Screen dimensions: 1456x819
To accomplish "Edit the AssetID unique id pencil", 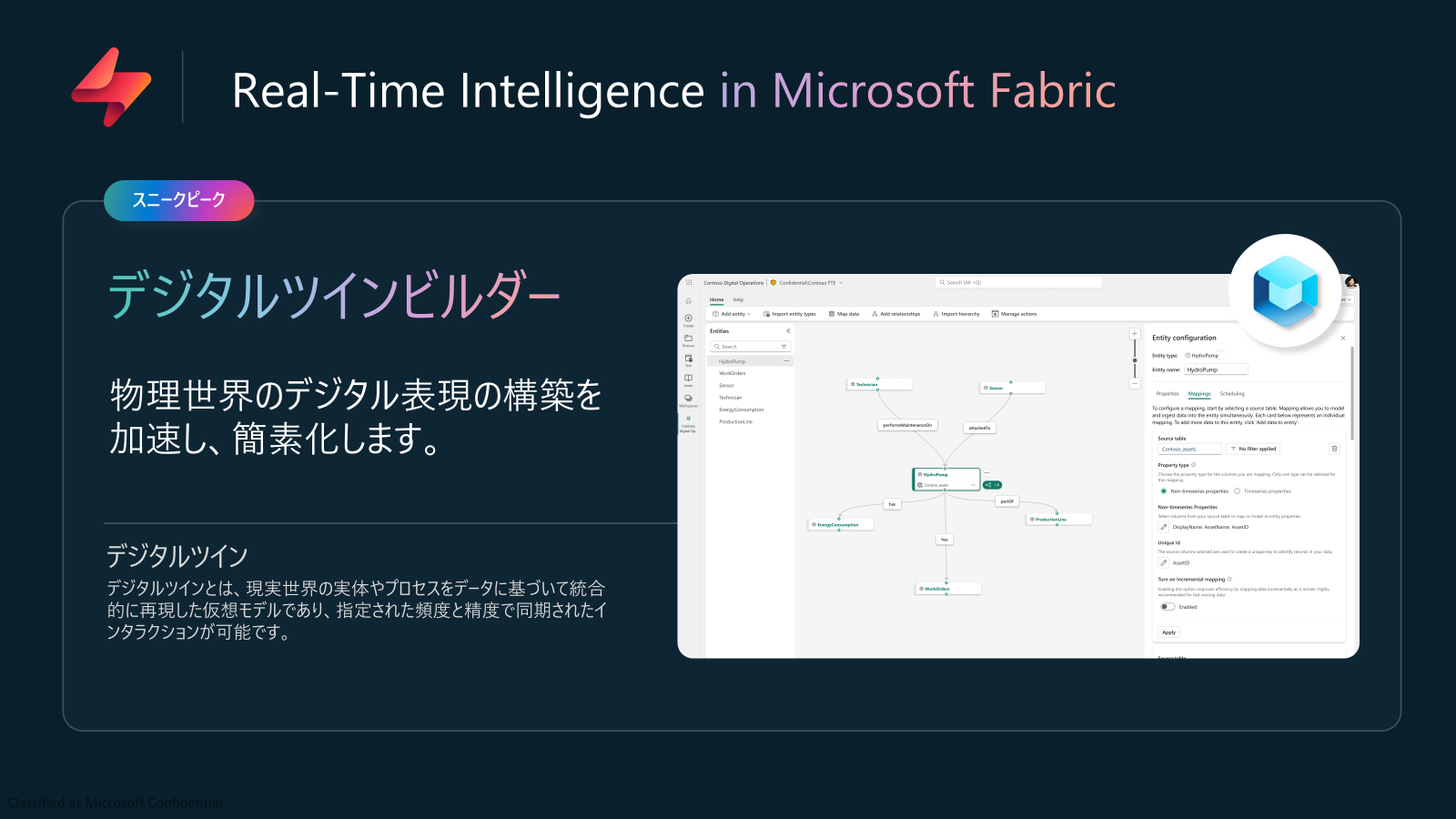I will 1164,562.
